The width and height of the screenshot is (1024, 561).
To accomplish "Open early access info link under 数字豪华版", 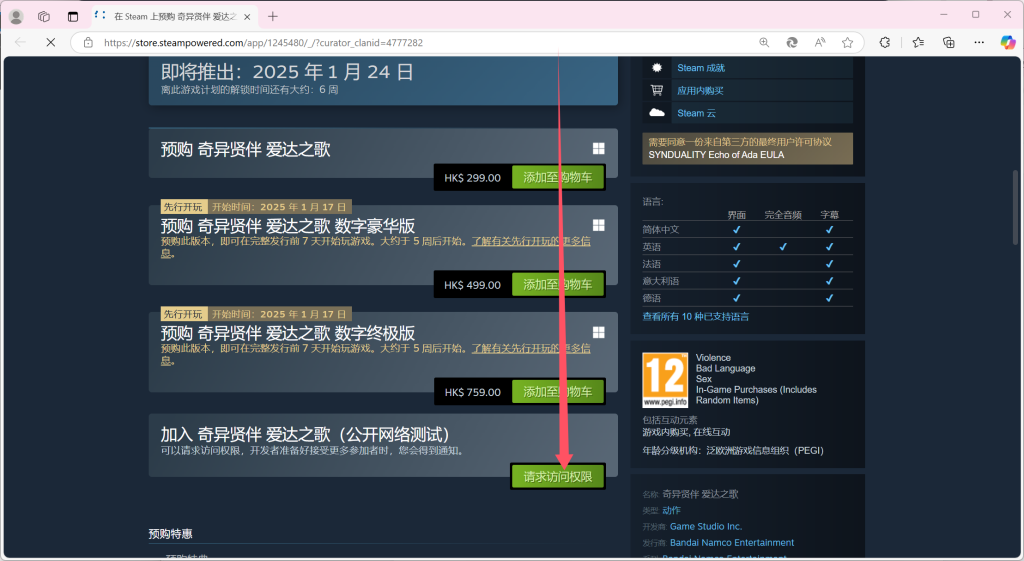I will [531, 241].
